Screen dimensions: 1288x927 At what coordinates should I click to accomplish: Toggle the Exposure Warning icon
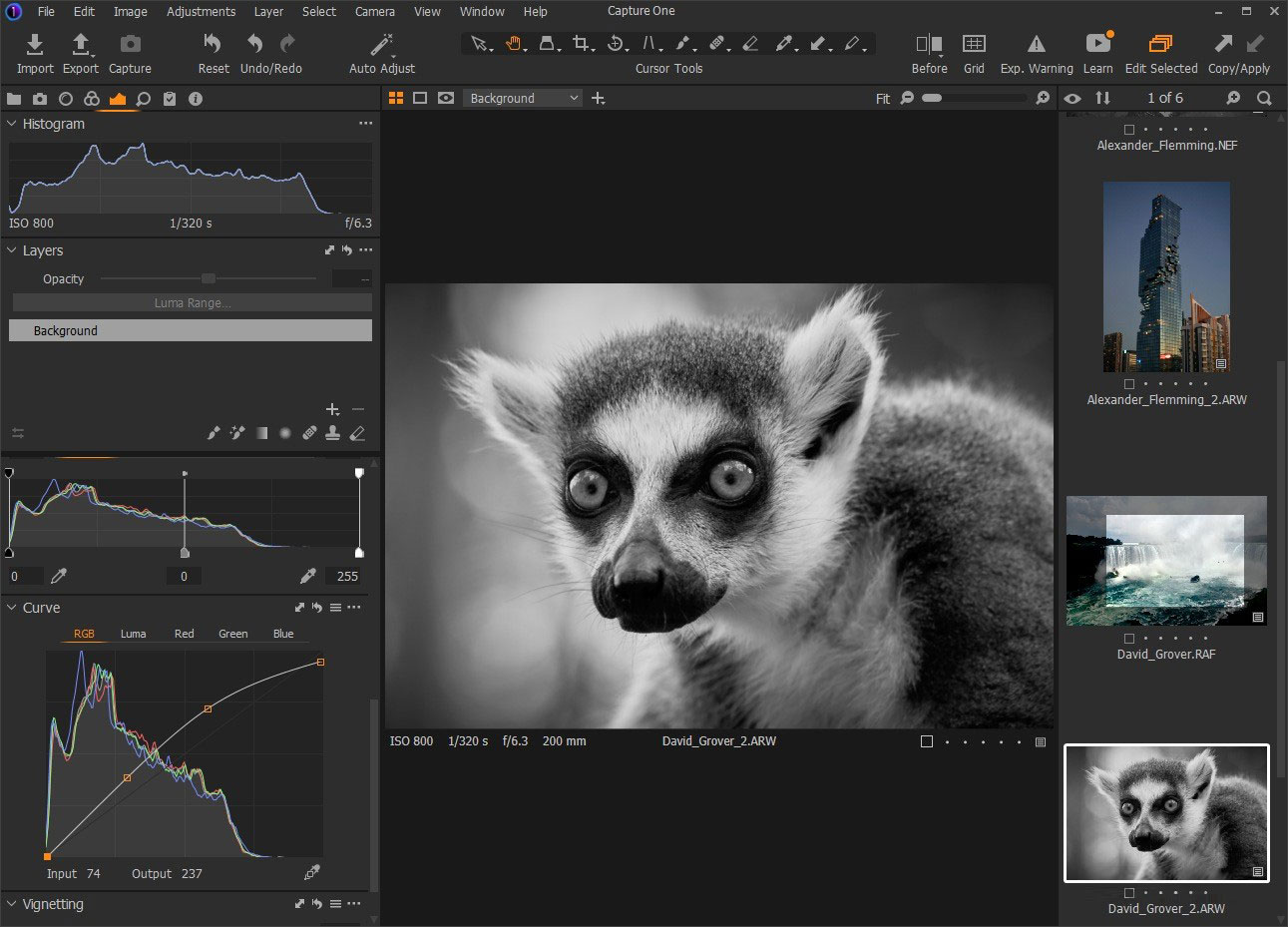[1037, 45]
